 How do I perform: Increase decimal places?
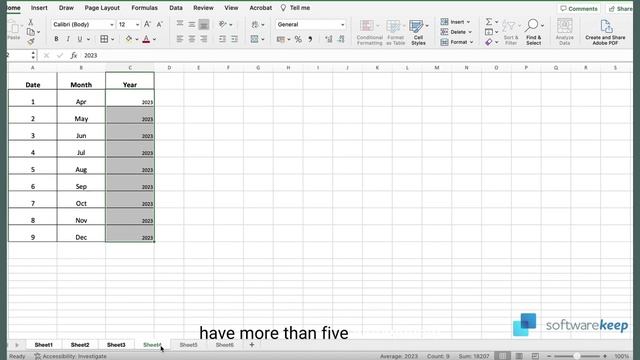329,39
